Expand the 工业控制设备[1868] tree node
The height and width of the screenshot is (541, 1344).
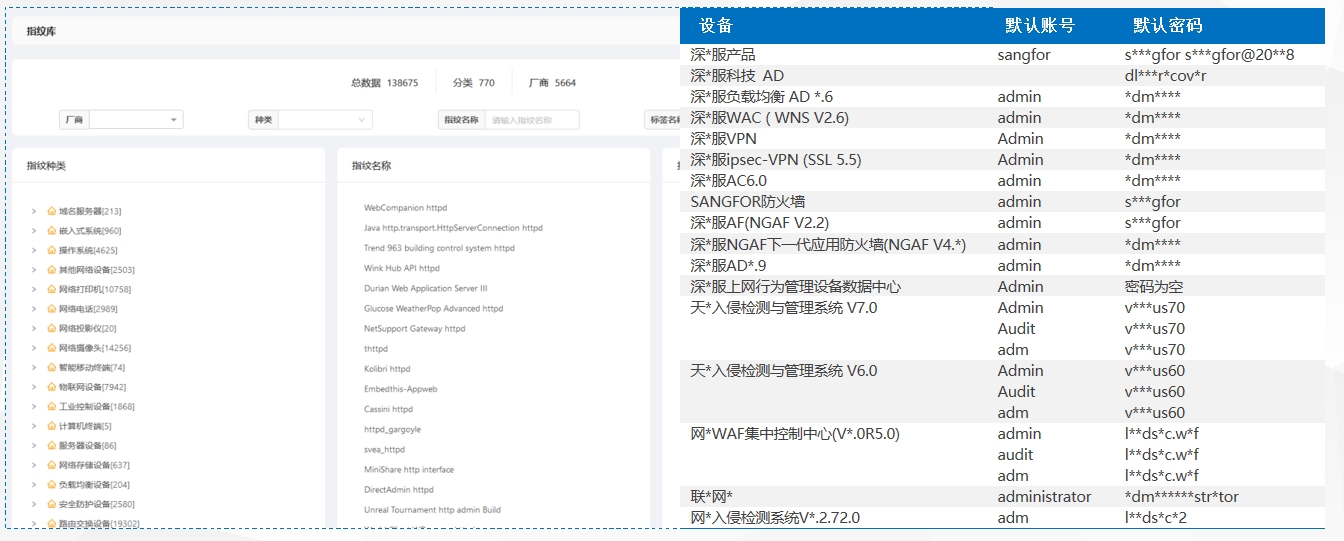coord(34,406)
